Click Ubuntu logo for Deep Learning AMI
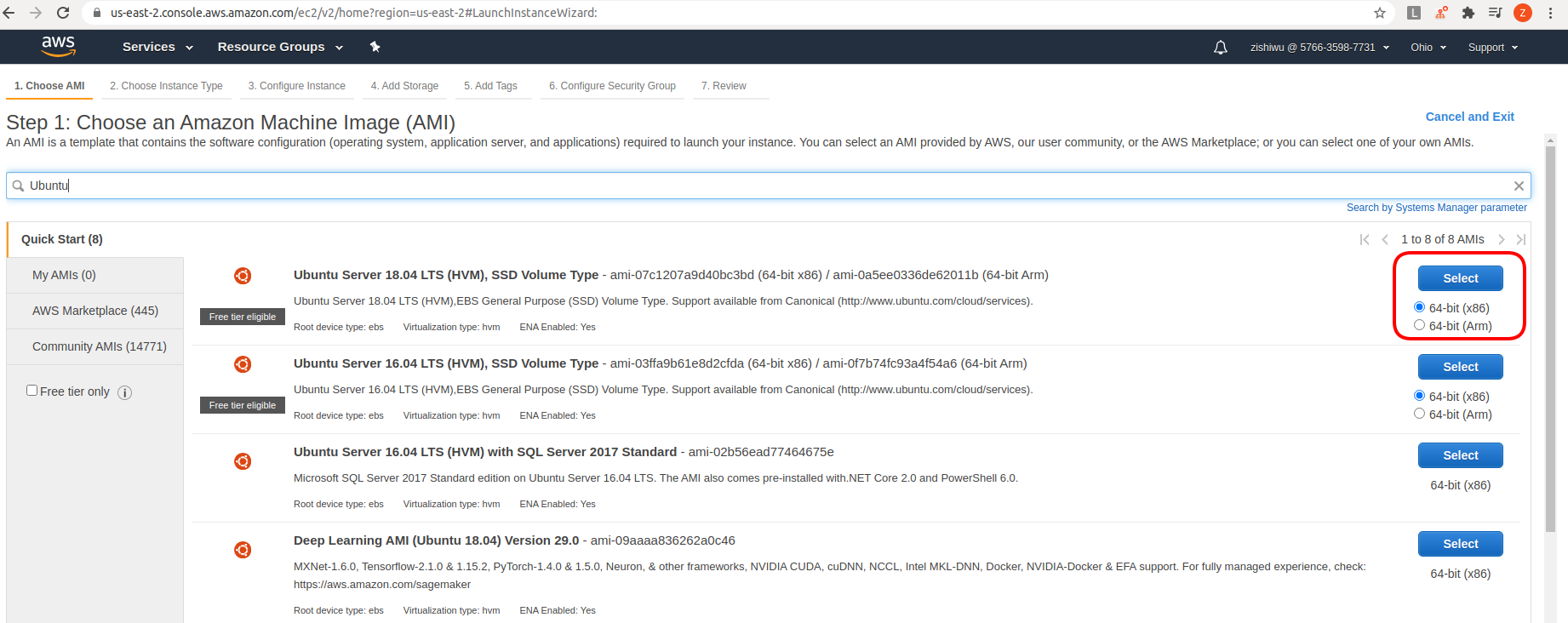The width and height of the screenshot is (1568, 623). 243,550
